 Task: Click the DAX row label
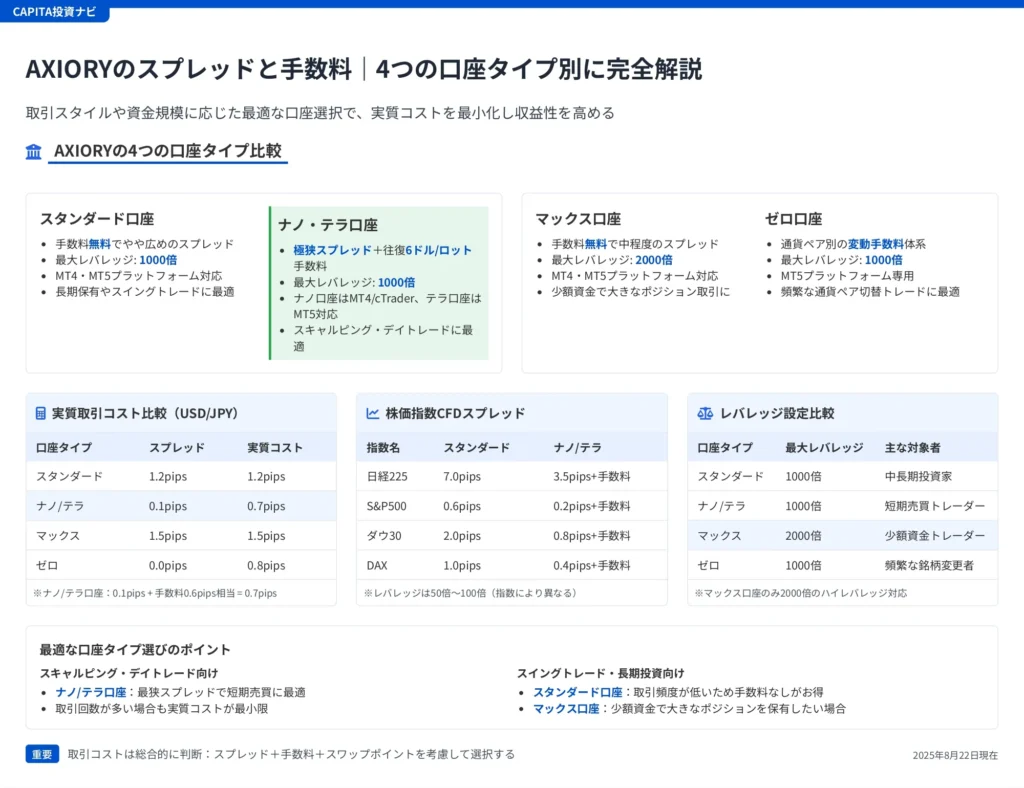pyautogui.click(x=377, y=565)
